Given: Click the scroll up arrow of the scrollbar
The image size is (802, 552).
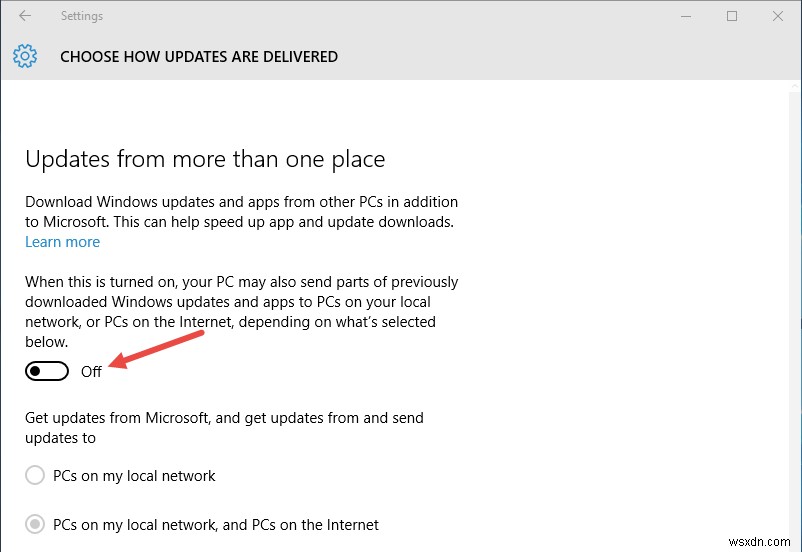Looking at the screenshot, I should pyautogui.click(x=794, y=86).
